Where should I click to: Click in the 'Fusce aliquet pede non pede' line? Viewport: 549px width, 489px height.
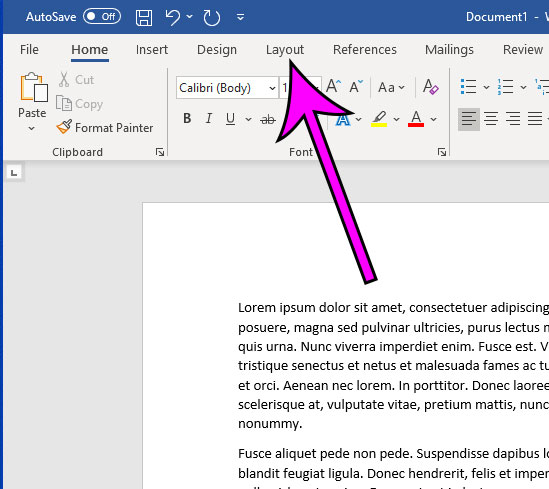click(x=393, y=454)
